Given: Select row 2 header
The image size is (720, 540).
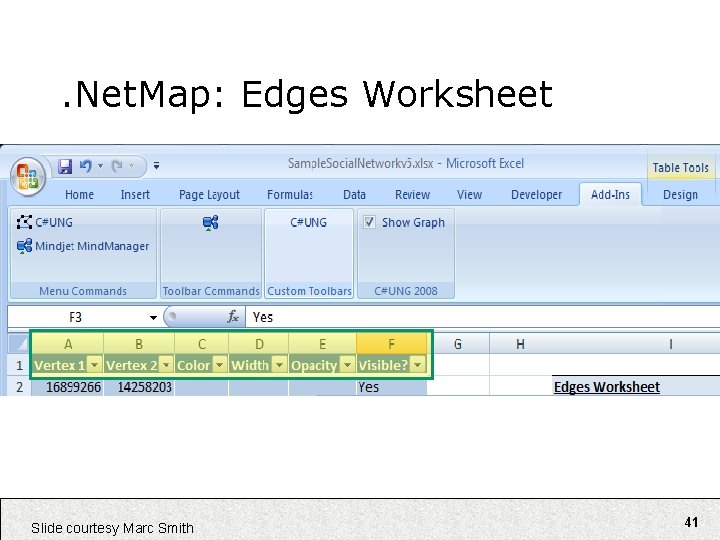Looking at the screenshot, I should point(19,387).
